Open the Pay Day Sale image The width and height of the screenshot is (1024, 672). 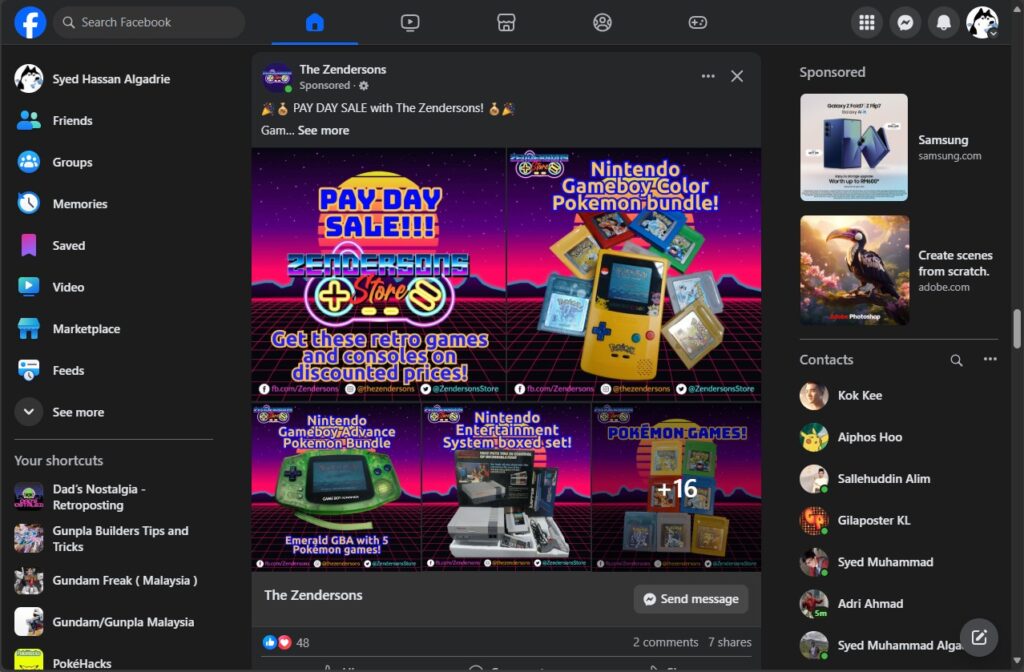pyautogui.click(x=379, y=274)
